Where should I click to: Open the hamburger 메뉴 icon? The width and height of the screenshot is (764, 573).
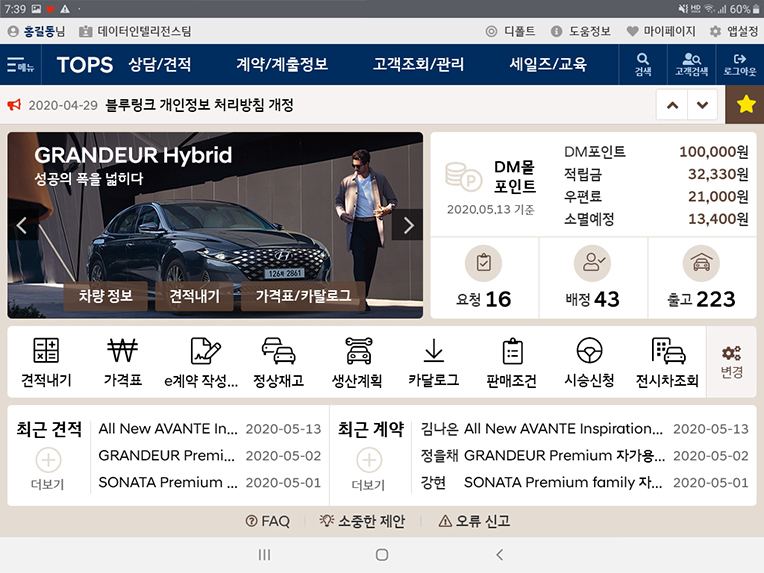click(20, 64)
